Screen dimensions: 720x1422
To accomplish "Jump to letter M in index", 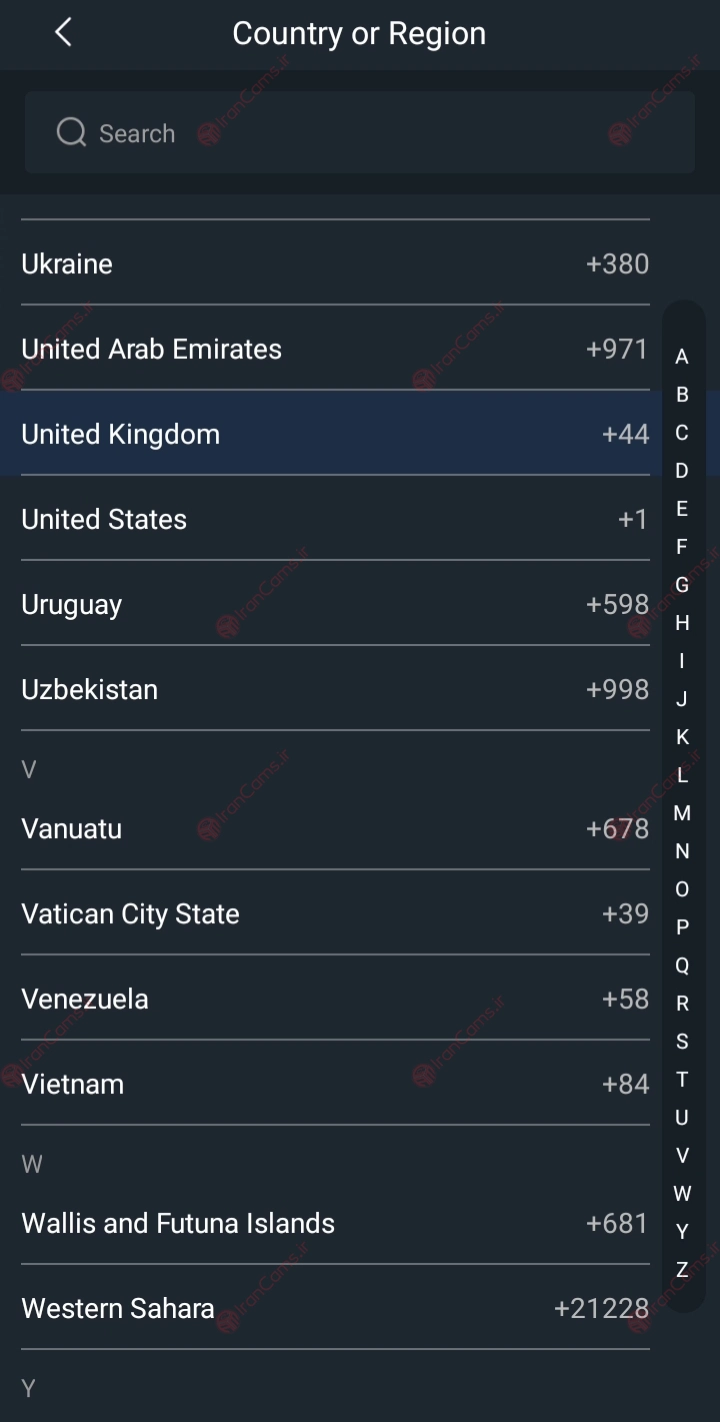I will [682, 813].
